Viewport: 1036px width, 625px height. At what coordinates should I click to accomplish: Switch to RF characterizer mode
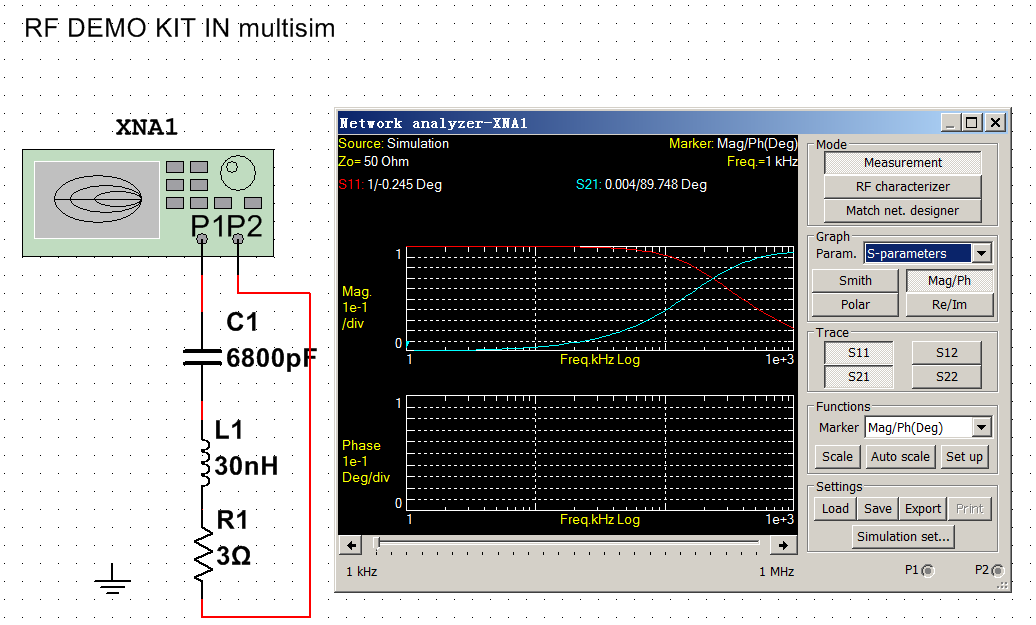click(902, 187)
